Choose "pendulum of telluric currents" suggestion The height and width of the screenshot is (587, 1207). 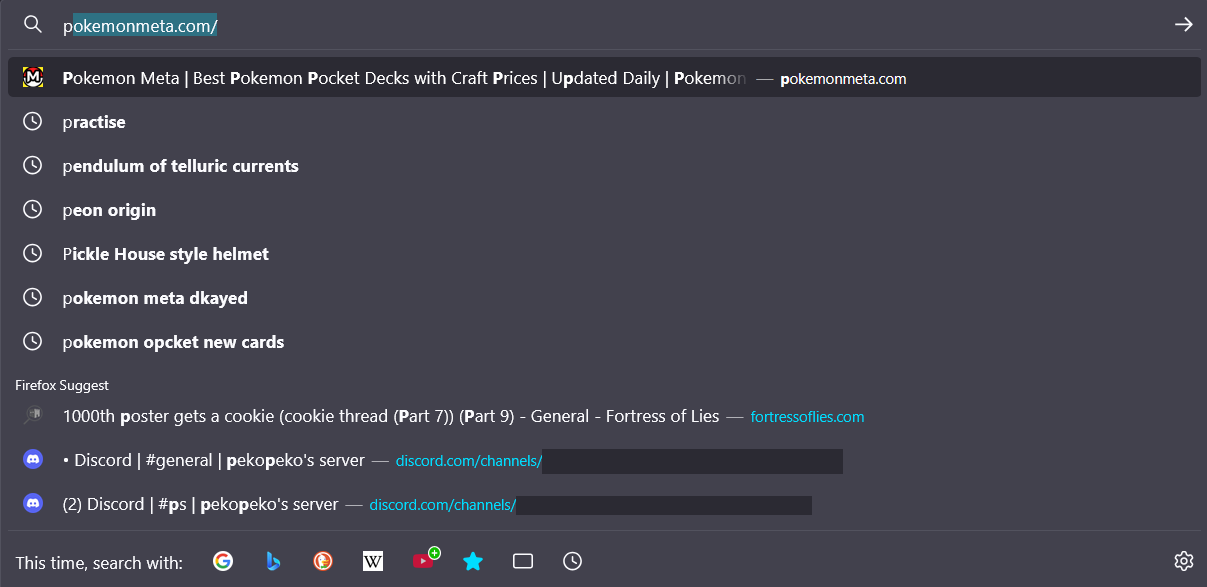[x=604, y=166]
